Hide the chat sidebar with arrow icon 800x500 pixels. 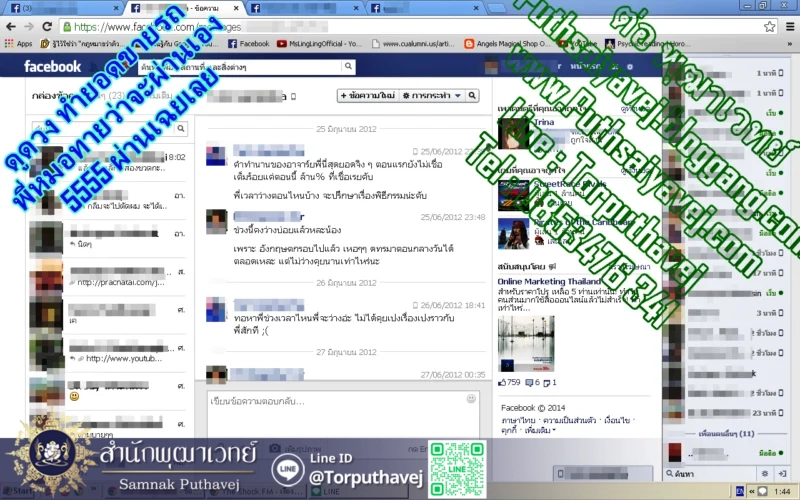(x=782, y=474)
